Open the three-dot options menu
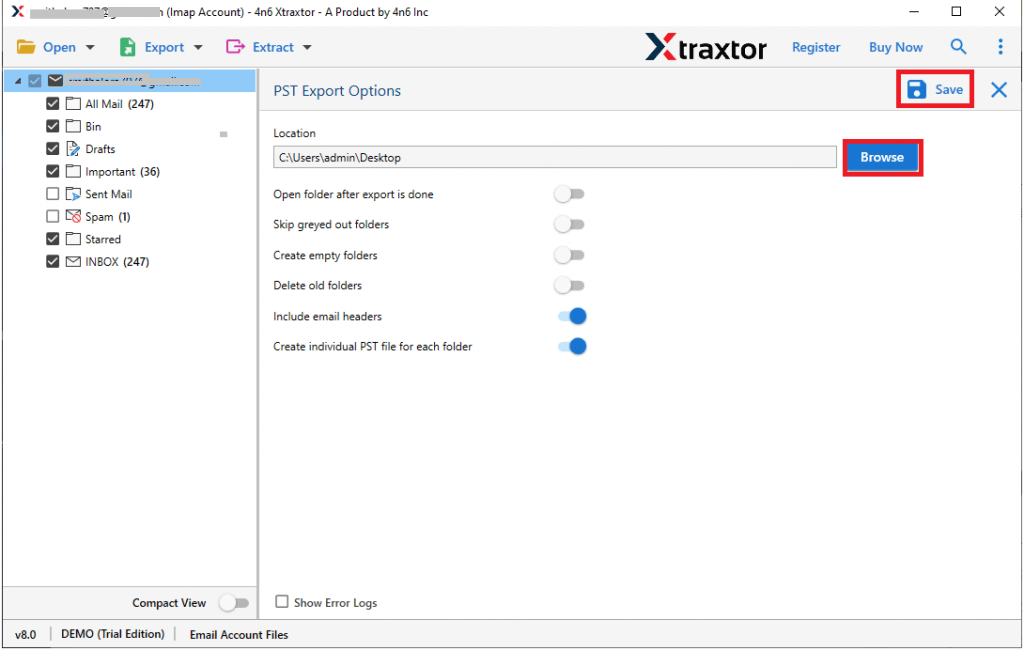This screenshot has width=1024, height=651. (x=1001, y=46)
